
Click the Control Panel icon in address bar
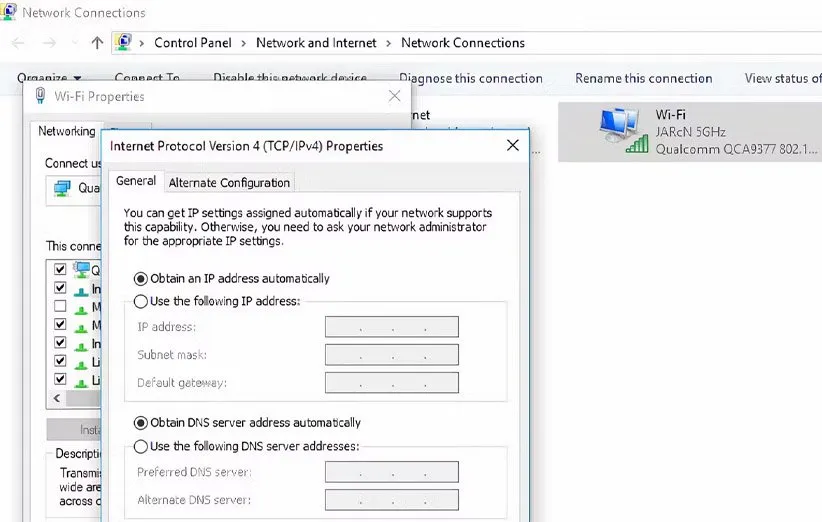(x=124, y=42)
